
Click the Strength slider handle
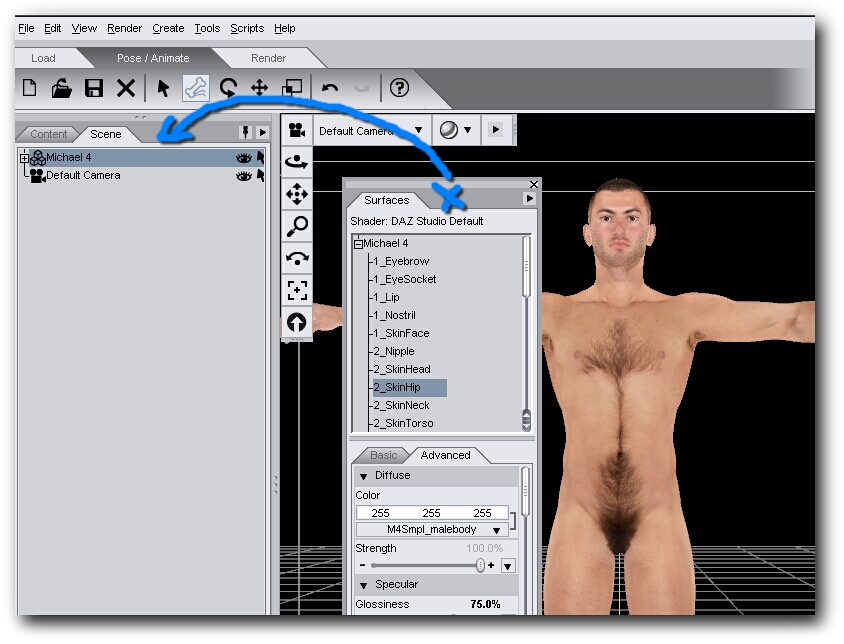click(480, 565)
